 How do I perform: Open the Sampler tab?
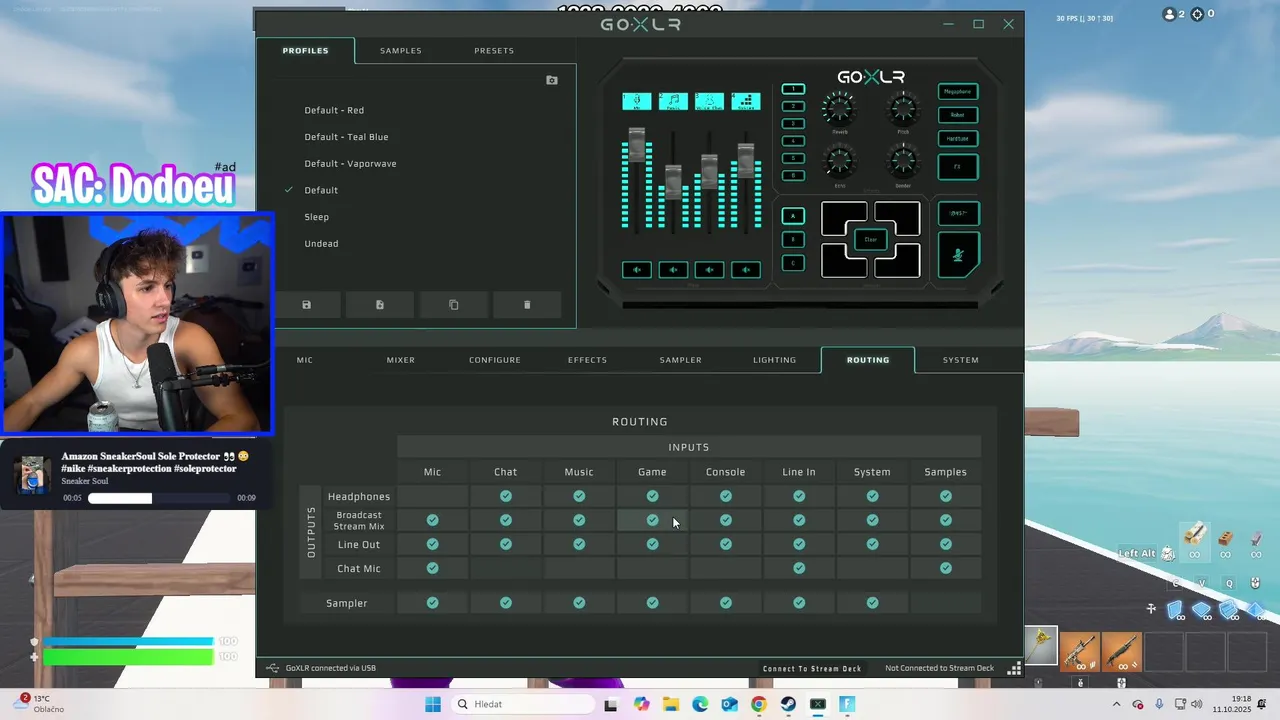681,360
